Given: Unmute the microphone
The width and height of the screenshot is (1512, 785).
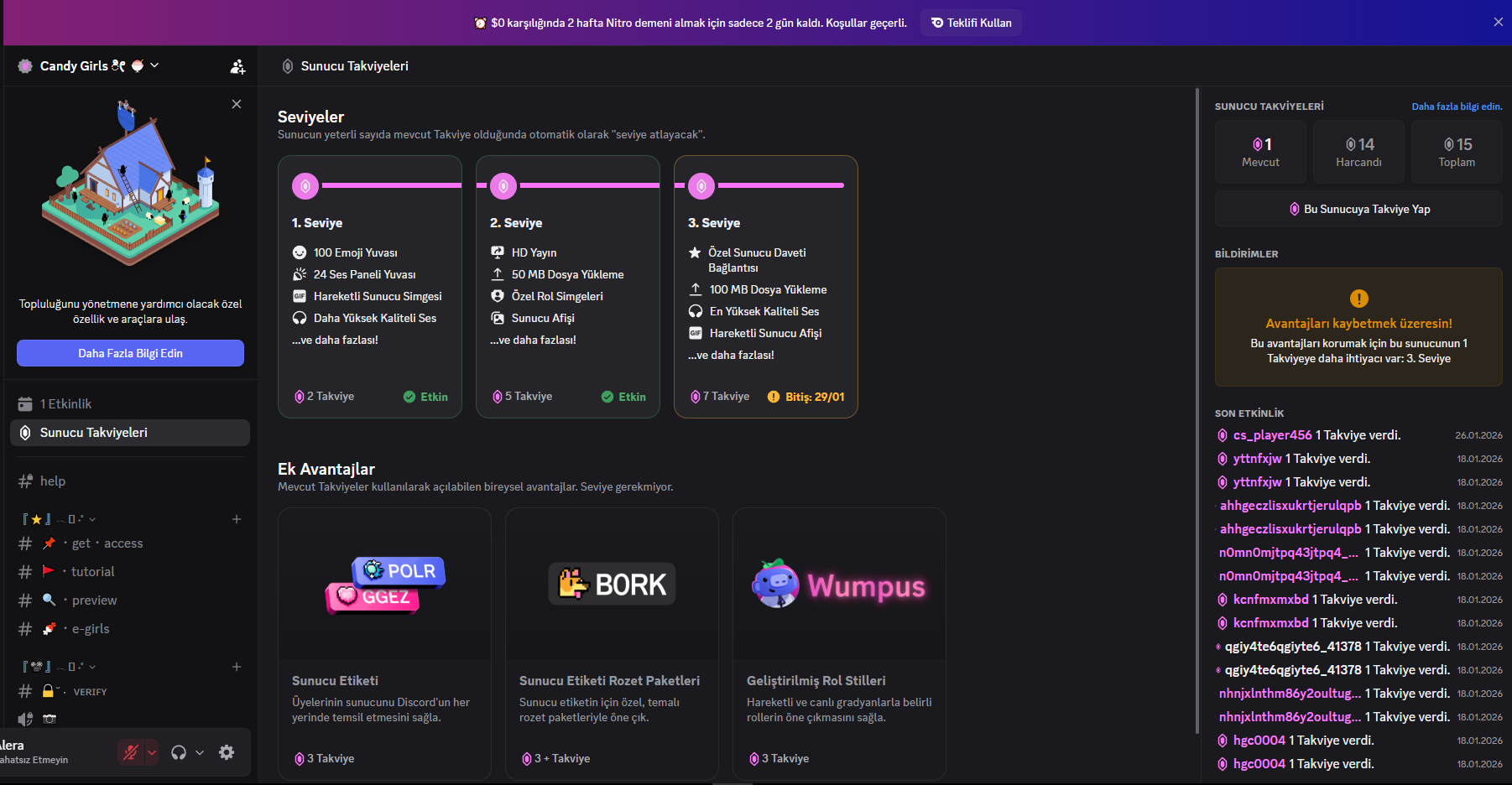Looking at the screenshot, I should coord(131,752).
